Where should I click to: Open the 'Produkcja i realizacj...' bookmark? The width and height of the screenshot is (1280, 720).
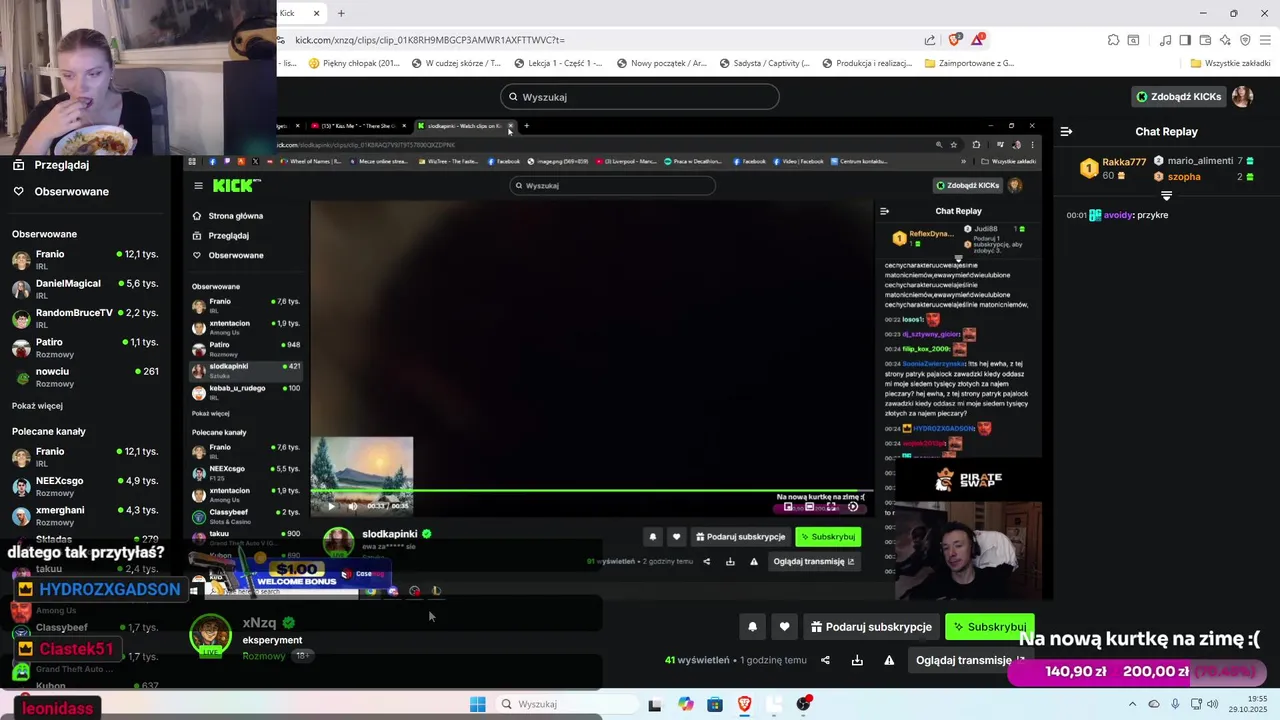(x=867, y=63)
